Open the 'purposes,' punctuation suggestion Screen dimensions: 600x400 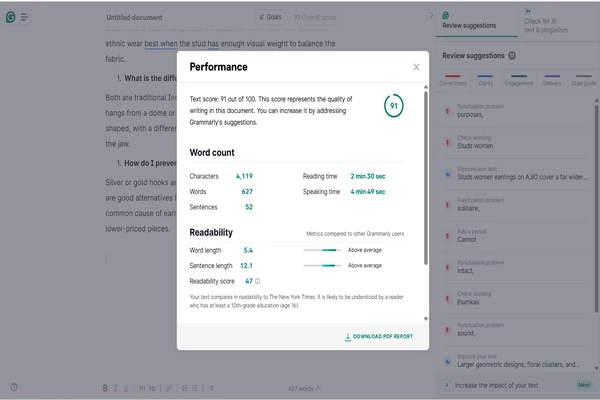tap(515, 111)
